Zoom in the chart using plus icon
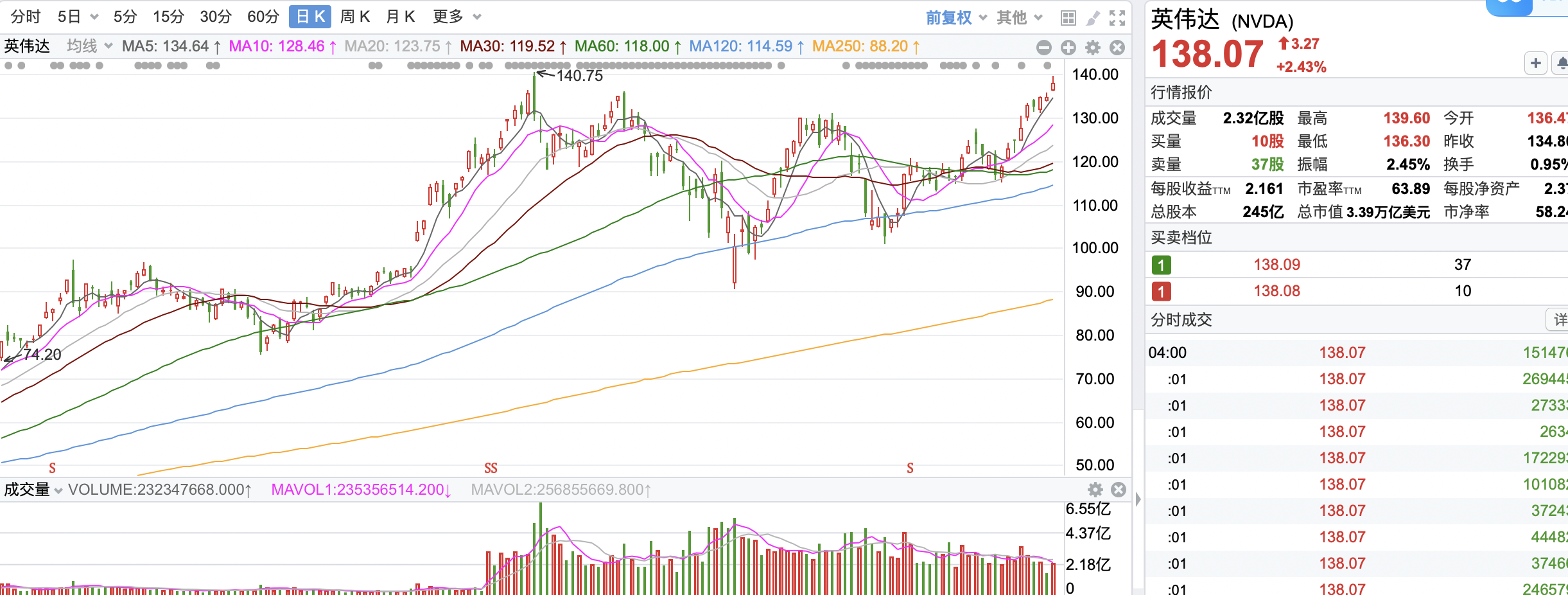This screenshot has width=1568, height=595. [1068, 47]
